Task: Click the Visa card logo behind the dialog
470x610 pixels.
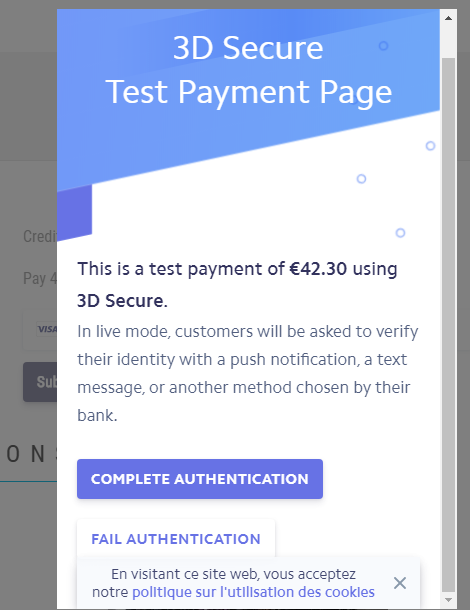Action: [x=46, y=329]
